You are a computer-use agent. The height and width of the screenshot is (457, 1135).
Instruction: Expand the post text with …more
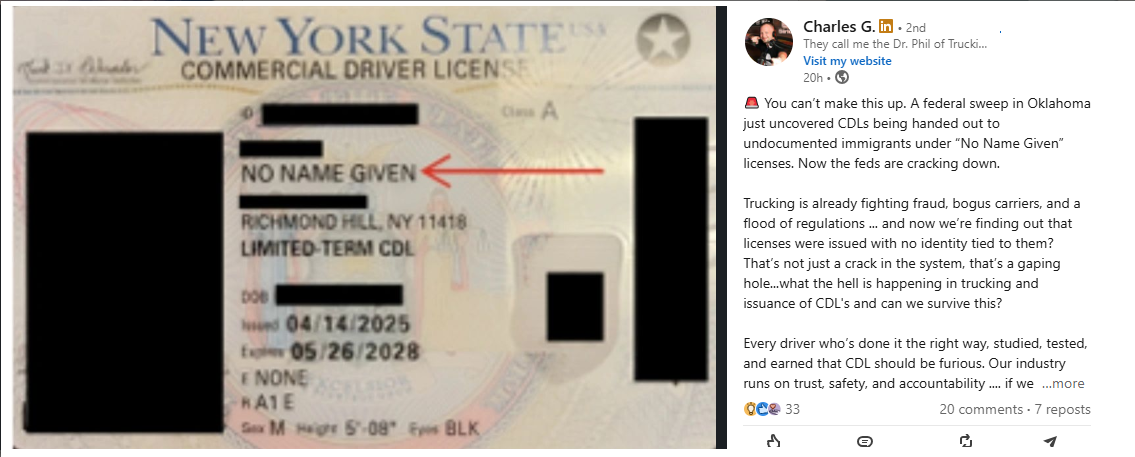pos(1063,384)
